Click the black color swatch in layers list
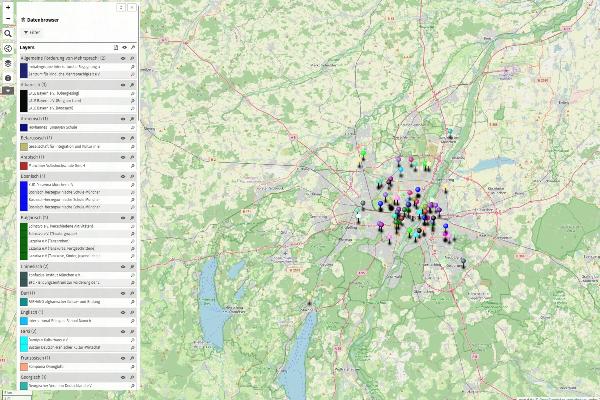600x400 pixels. point(24,101)
